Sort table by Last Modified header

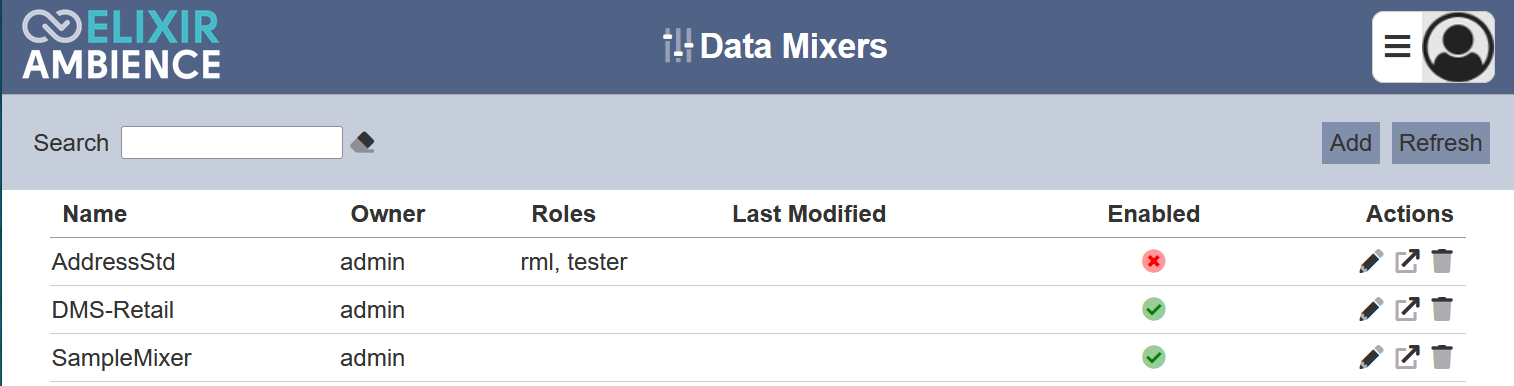tap(809, 214)
